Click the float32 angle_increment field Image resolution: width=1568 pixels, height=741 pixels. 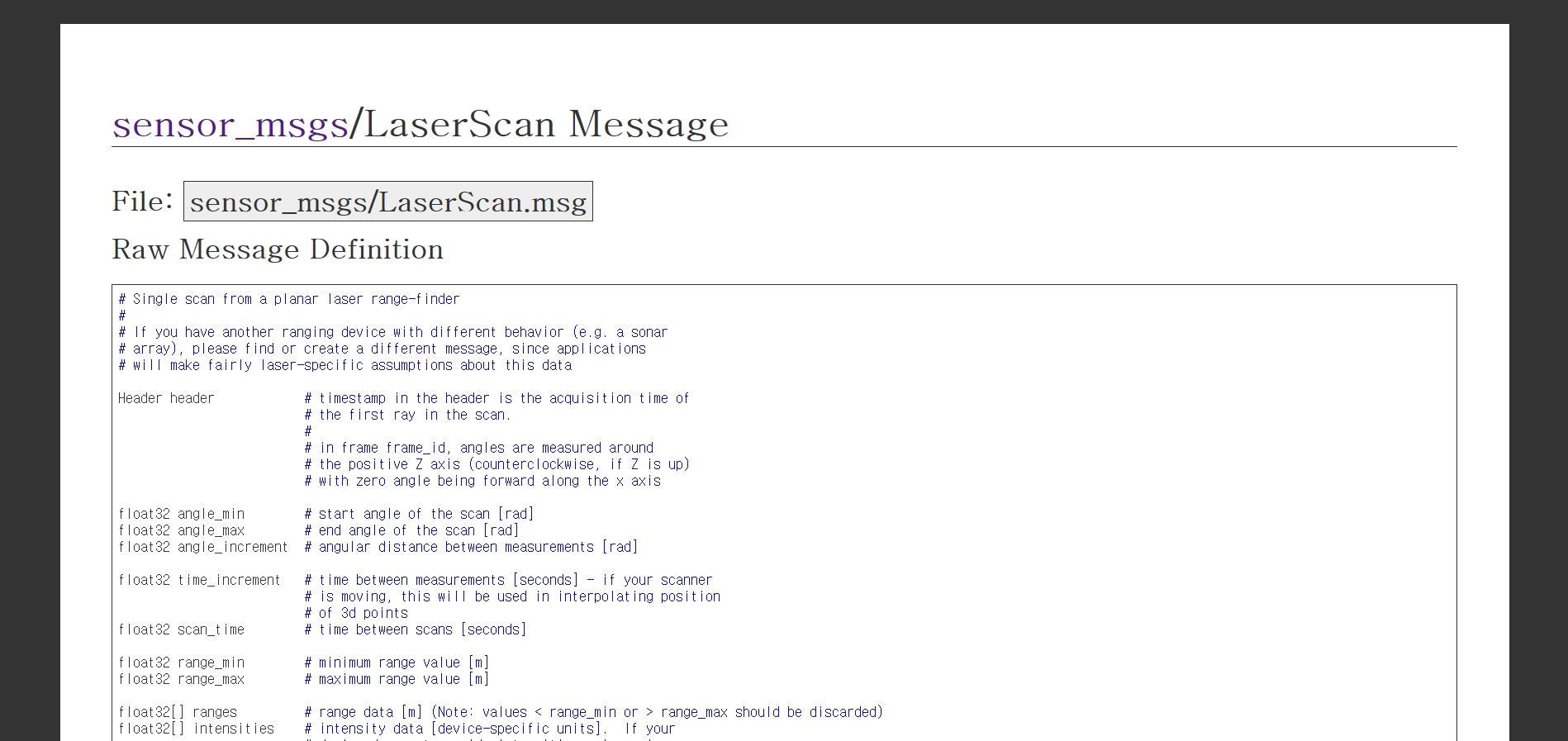tap(203, 547)
